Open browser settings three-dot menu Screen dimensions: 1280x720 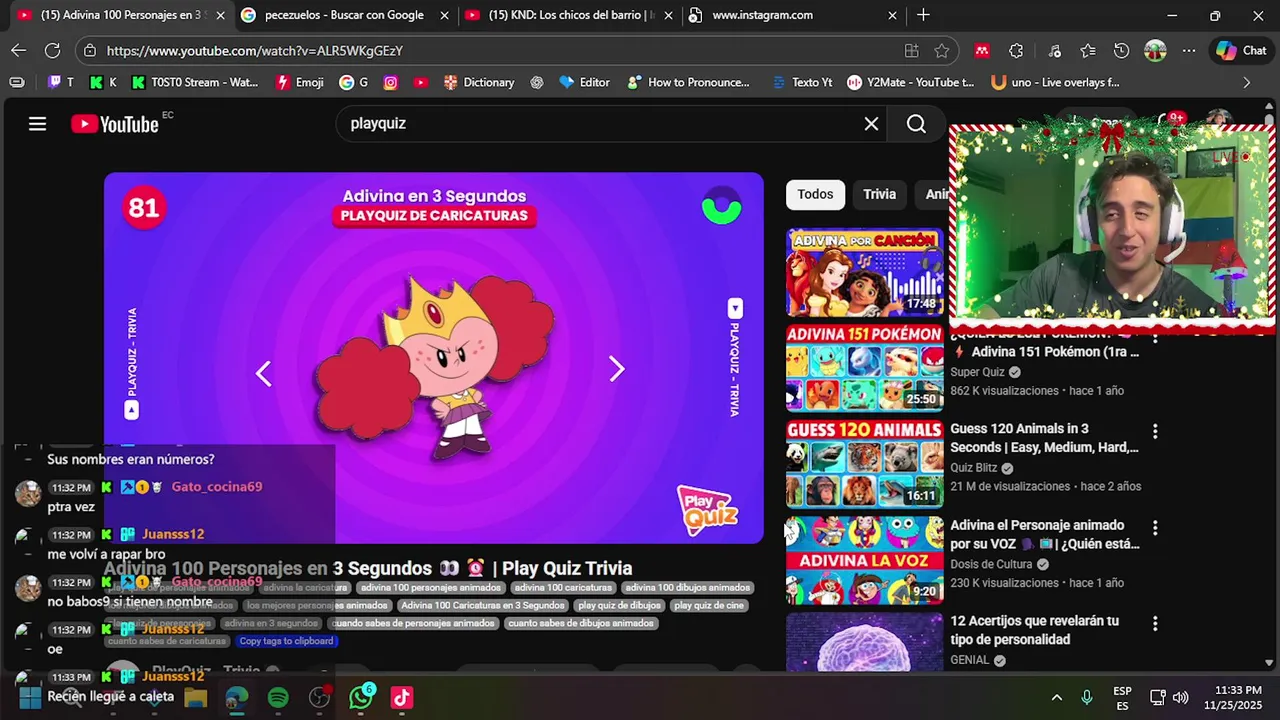click(1189, 51)
